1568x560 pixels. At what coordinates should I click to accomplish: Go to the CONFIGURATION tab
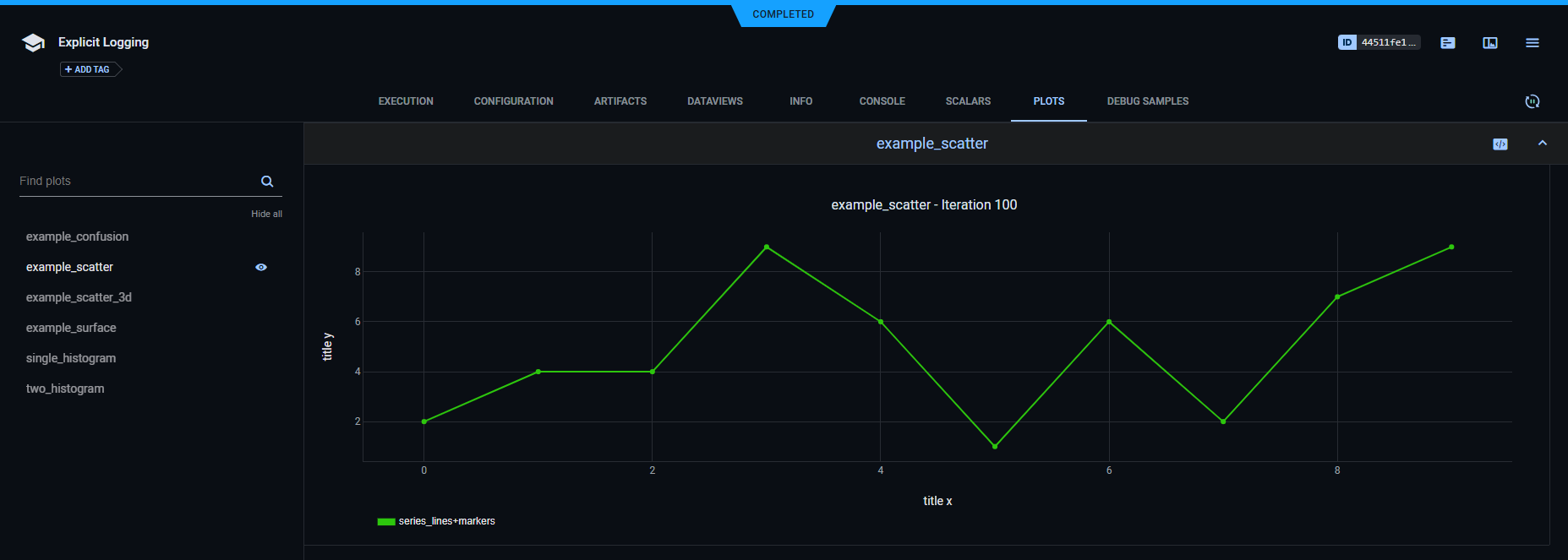tap(513, 101)
